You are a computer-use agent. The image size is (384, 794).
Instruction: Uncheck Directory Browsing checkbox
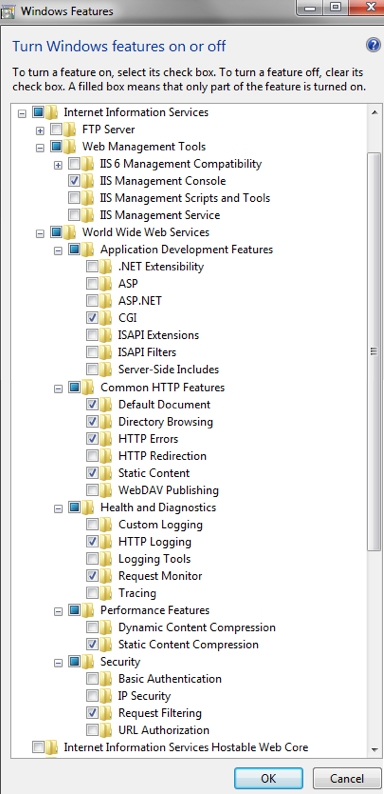93,421
